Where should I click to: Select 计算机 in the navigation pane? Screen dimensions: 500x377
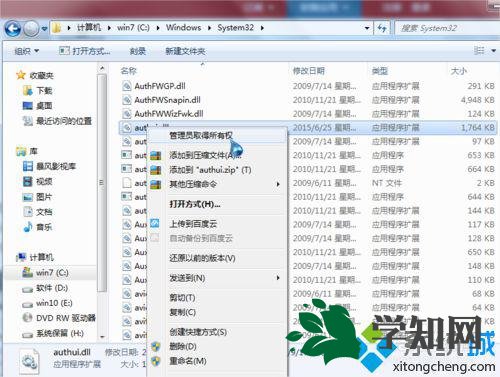pyautogui.click(x=35, y=257)
